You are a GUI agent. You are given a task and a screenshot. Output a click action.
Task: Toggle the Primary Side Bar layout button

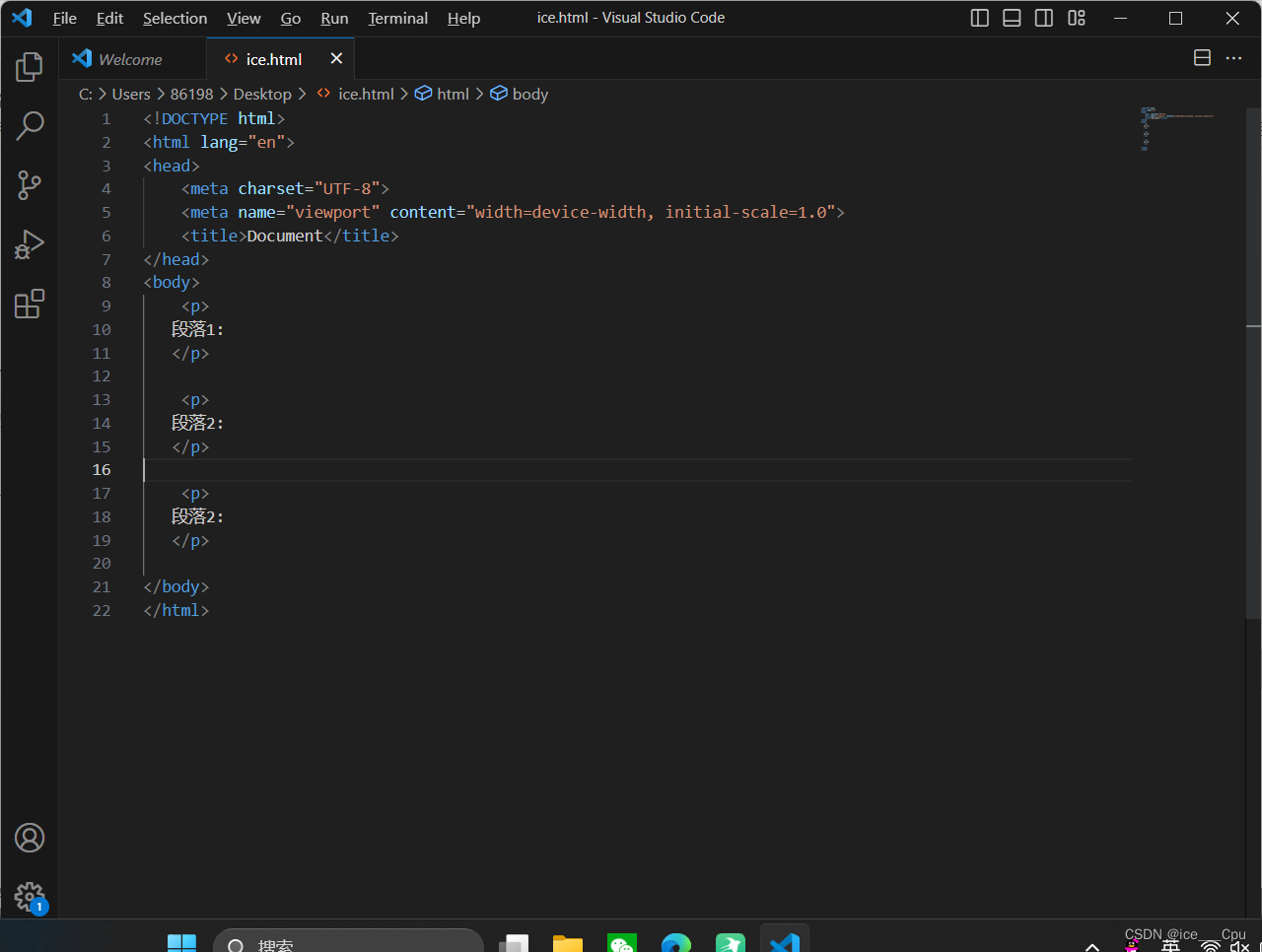click(980, 18)
